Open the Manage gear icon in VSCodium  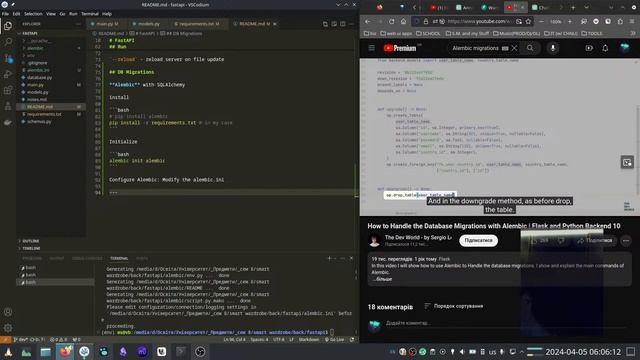(8, 328)
